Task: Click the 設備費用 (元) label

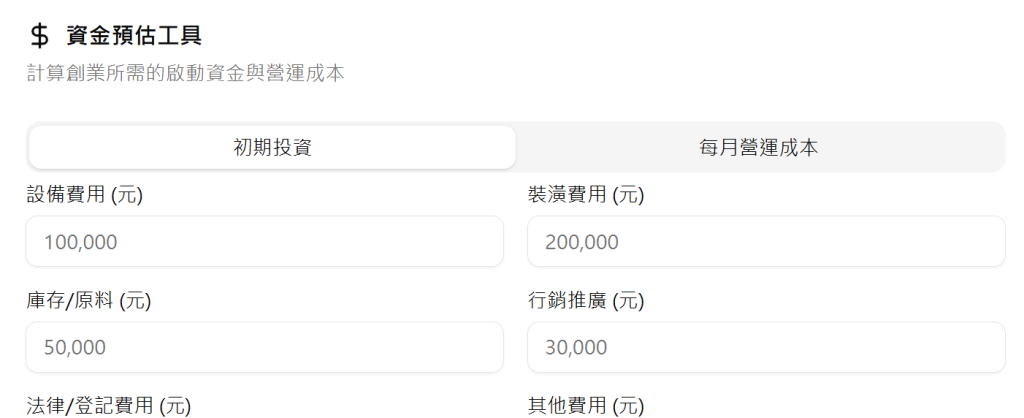Action: (x=85, y=195)
